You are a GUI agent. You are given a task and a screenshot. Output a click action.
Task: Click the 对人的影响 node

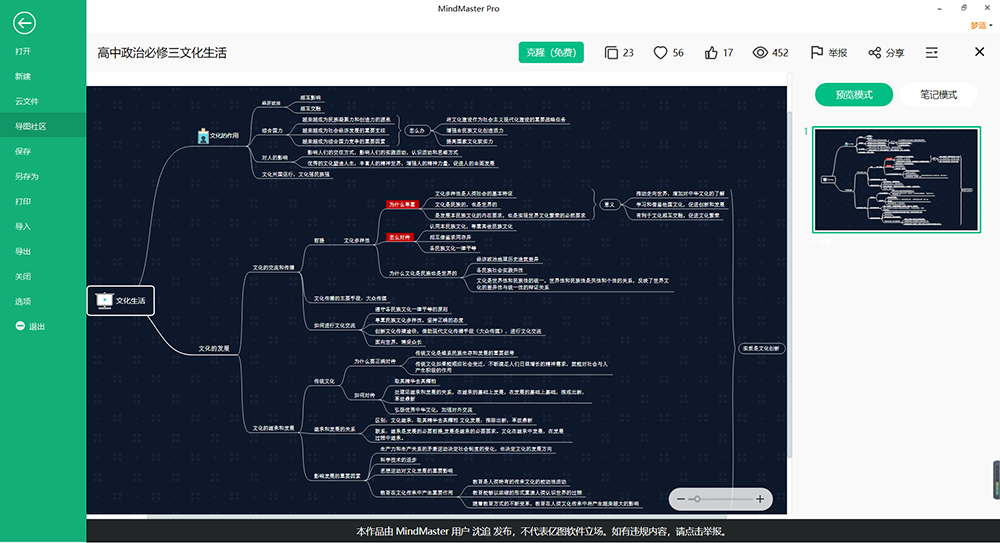pos(275,158)
